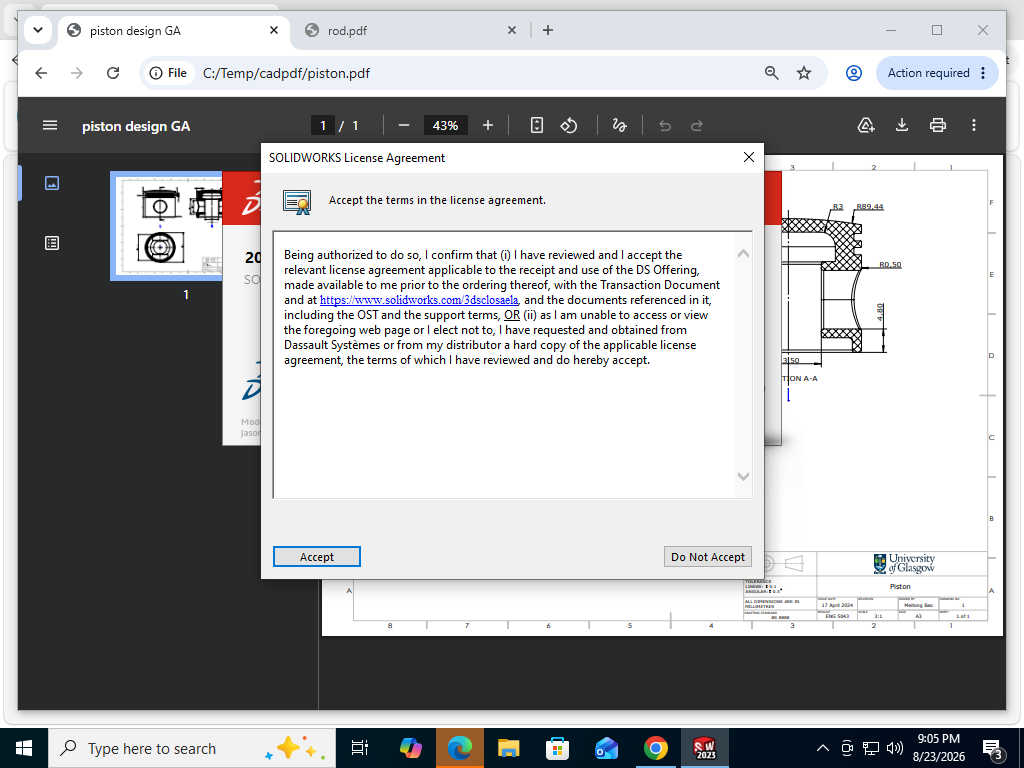The image size is (1024, 768).
Task: Print the piston PDF
Action: tap(938, 125)
